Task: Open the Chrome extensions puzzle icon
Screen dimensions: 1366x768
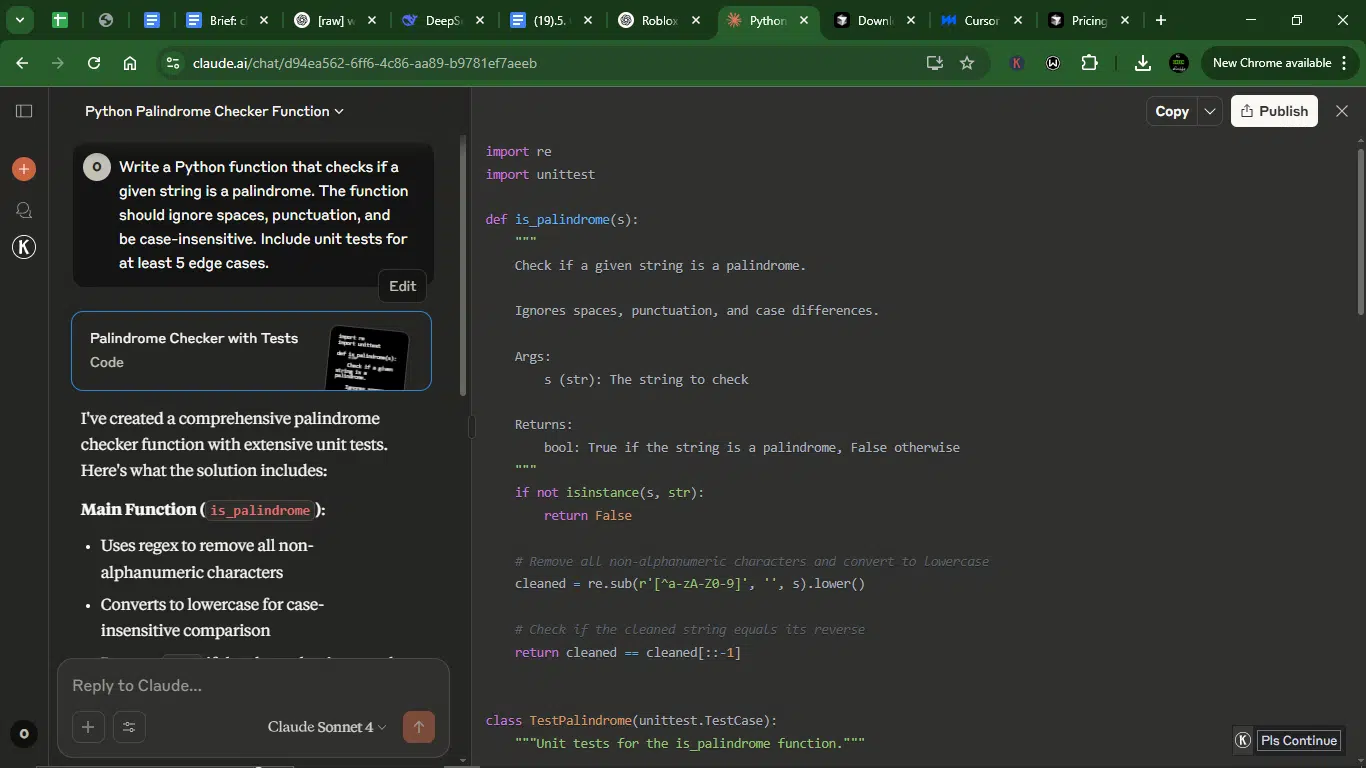Action: click(1090, 63)
